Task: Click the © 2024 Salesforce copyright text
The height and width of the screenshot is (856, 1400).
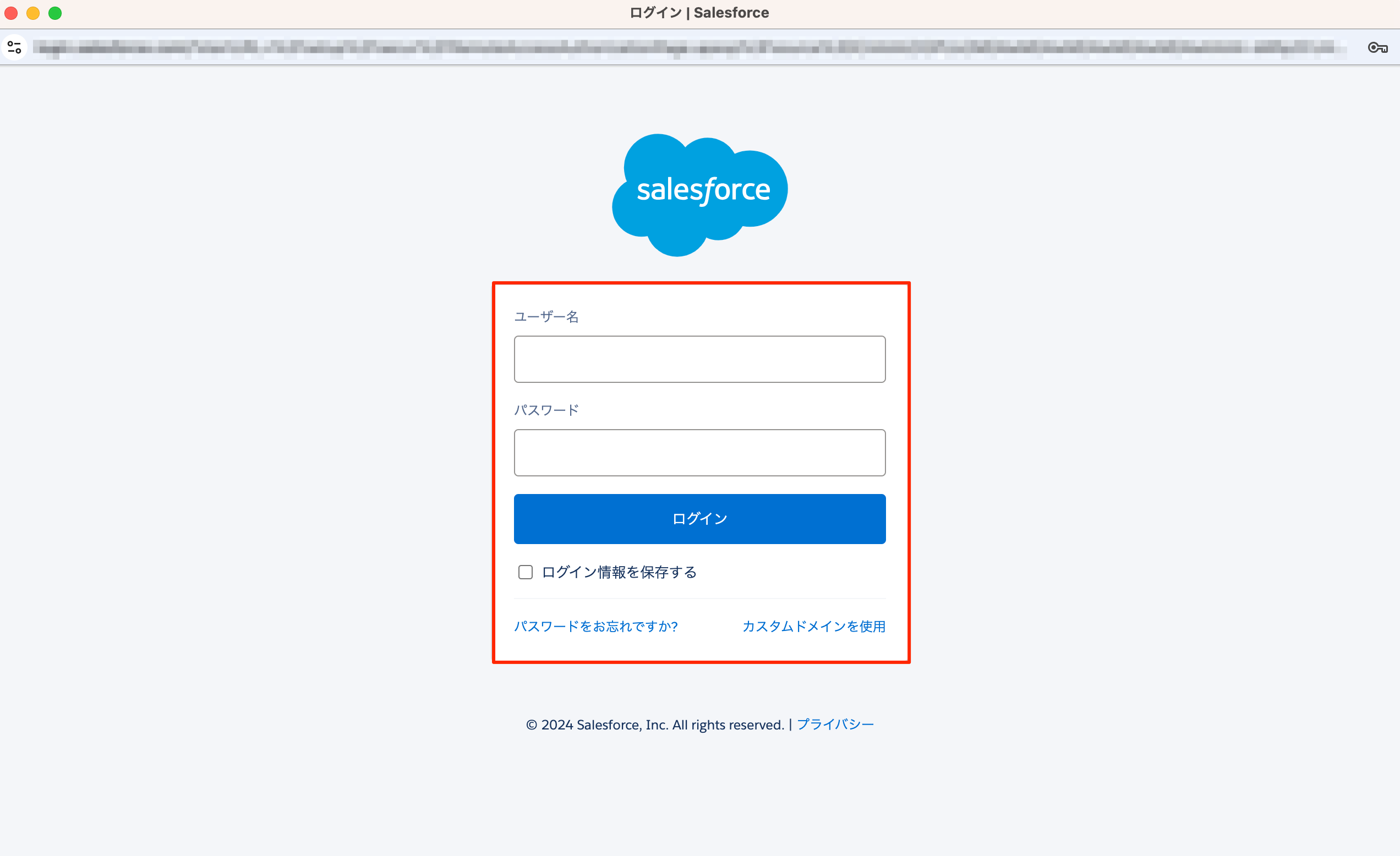Action: pyautogui.click(x=654, y=725)
